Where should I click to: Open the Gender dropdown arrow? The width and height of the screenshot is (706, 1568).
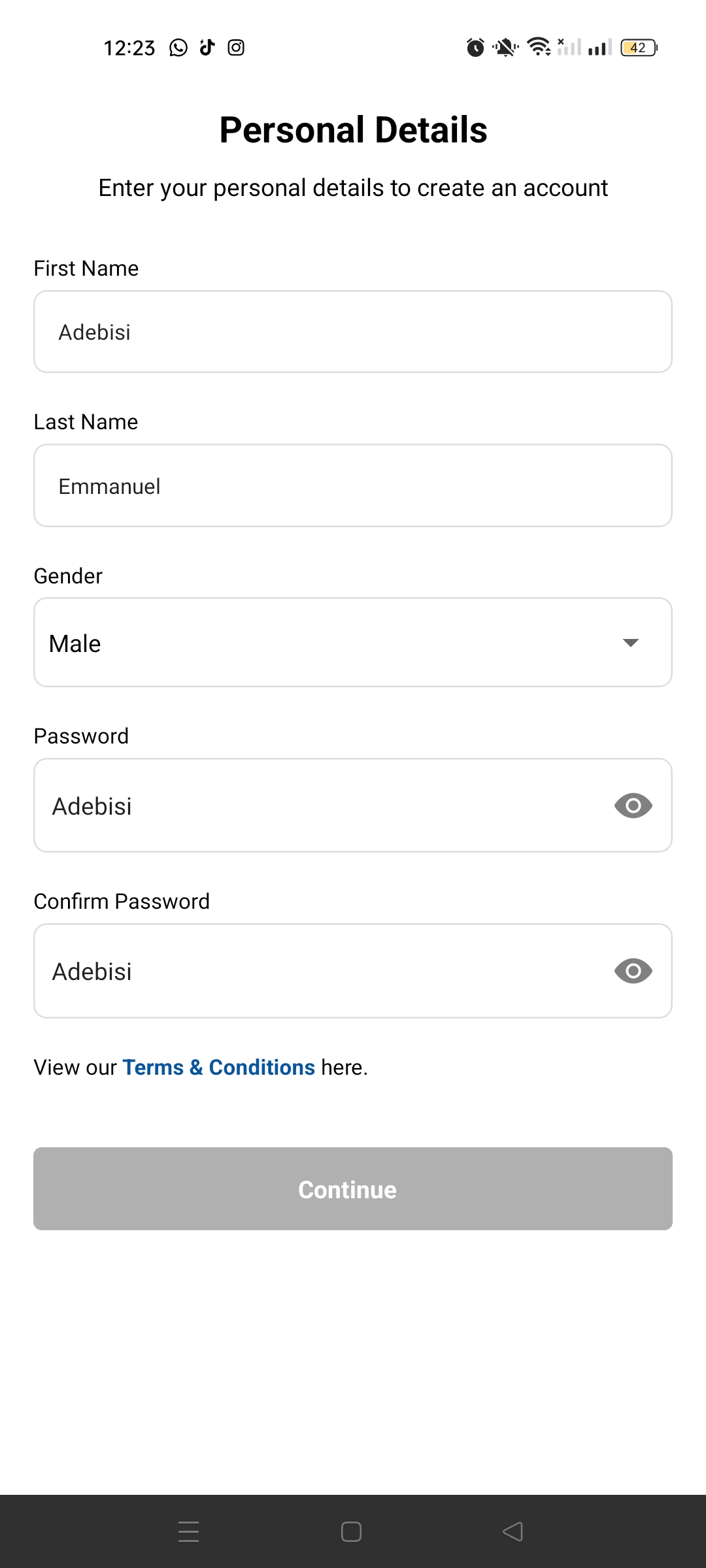631,643
